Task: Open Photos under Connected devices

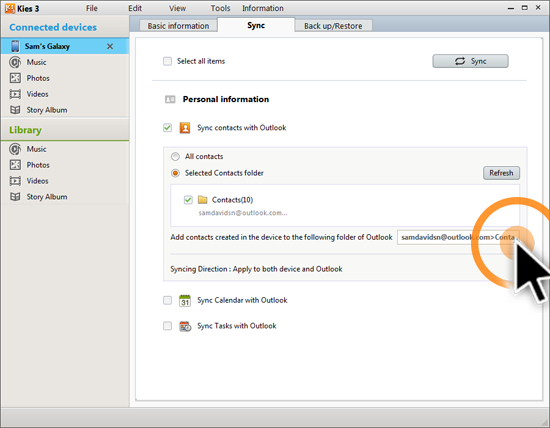Action: [x=38, y=78]
